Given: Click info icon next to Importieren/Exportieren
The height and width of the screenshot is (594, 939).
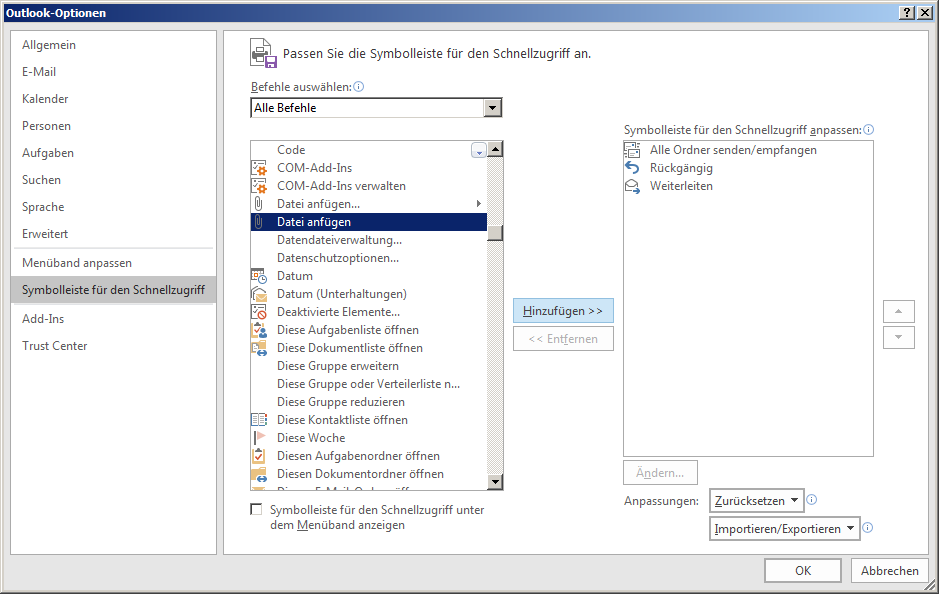Looking at the screenshot, I should point(868,528).
